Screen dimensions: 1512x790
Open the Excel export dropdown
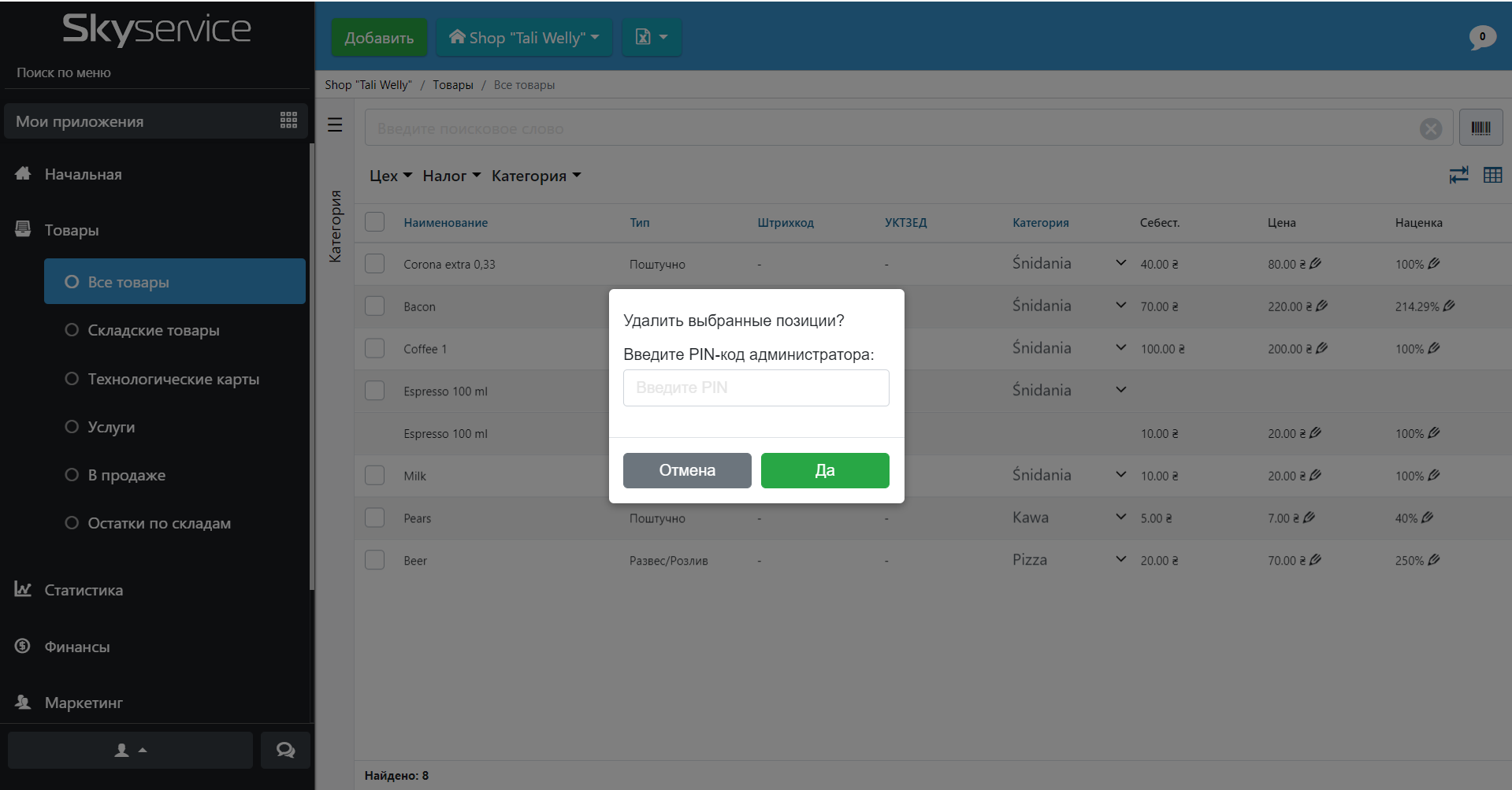(651, 38)
